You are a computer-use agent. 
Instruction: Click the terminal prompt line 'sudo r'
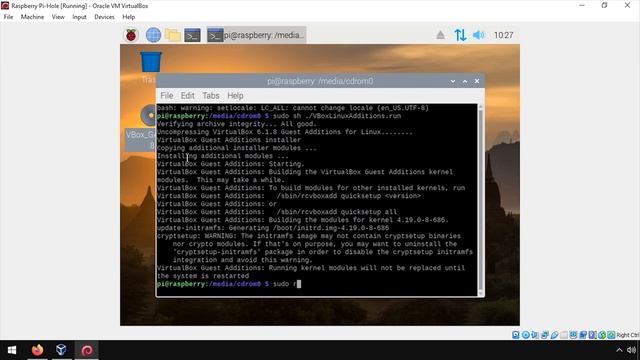pos(229,284)
